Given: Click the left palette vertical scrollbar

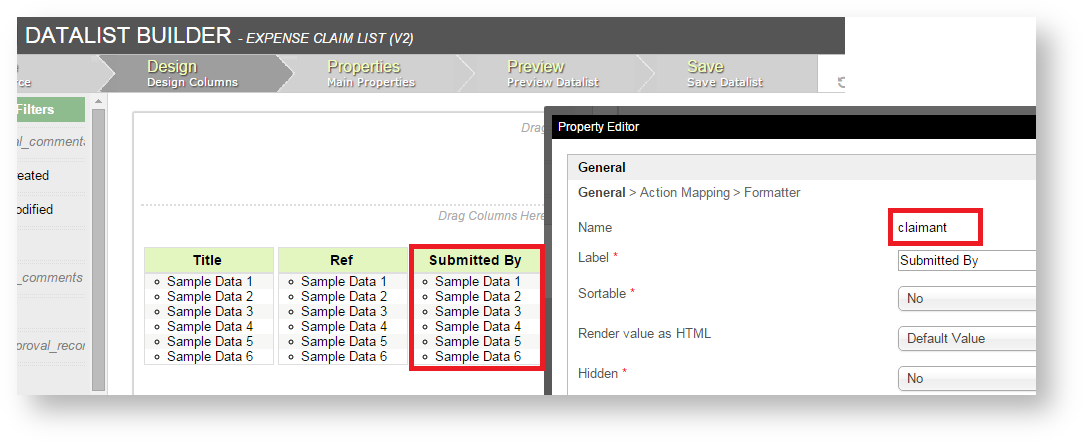Looking at the screenshot, I should [x=98, y=240].
